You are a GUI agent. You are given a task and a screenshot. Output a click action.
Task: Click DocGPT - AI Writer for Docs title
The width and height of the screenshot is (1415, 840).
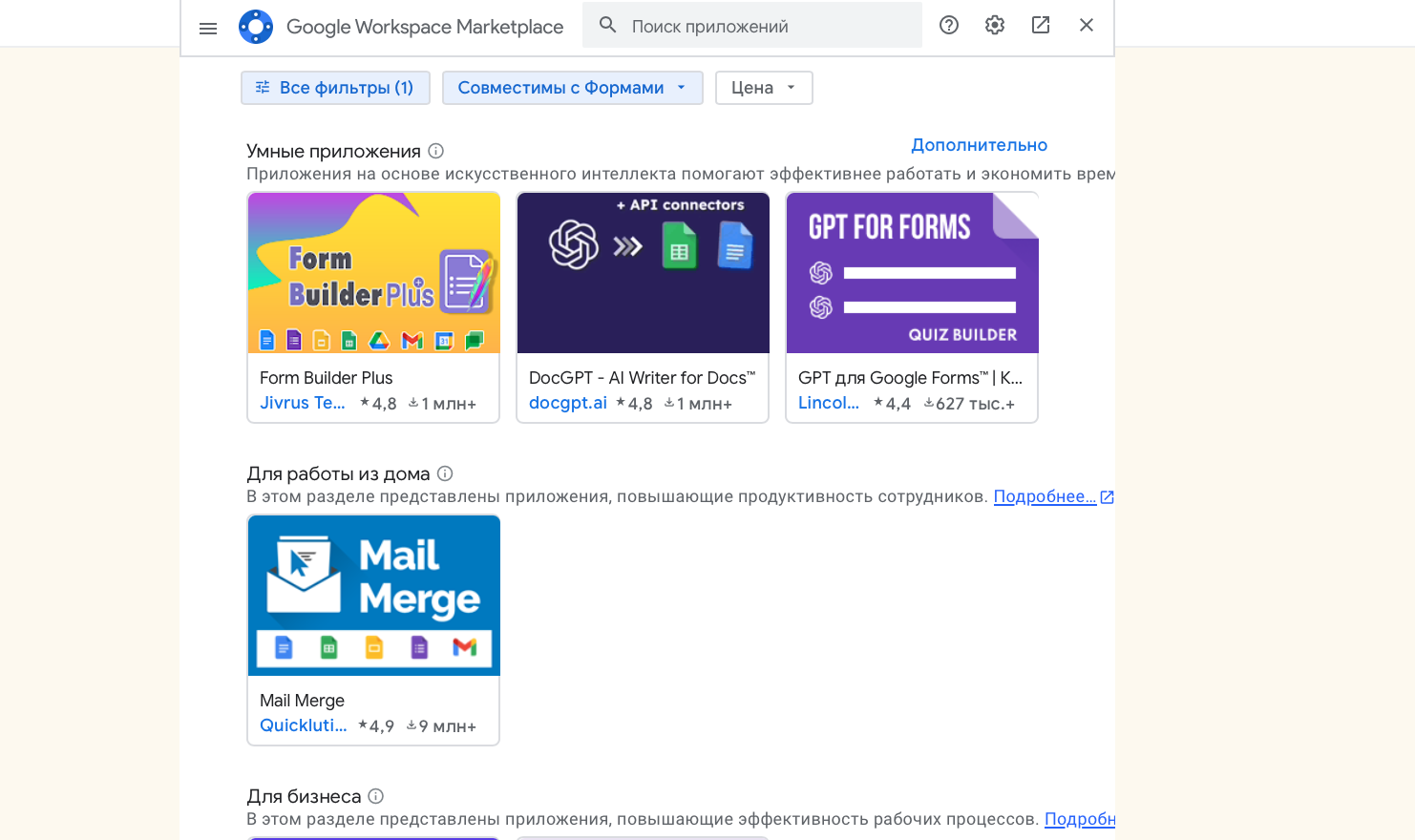(x=642, y=378)
